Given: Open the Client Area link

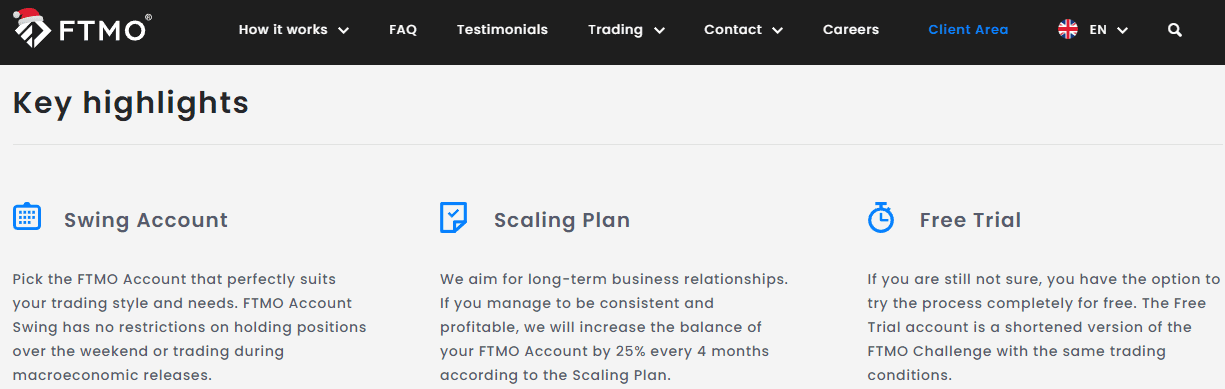Looking at the screenshot, I should coord(968,30).
